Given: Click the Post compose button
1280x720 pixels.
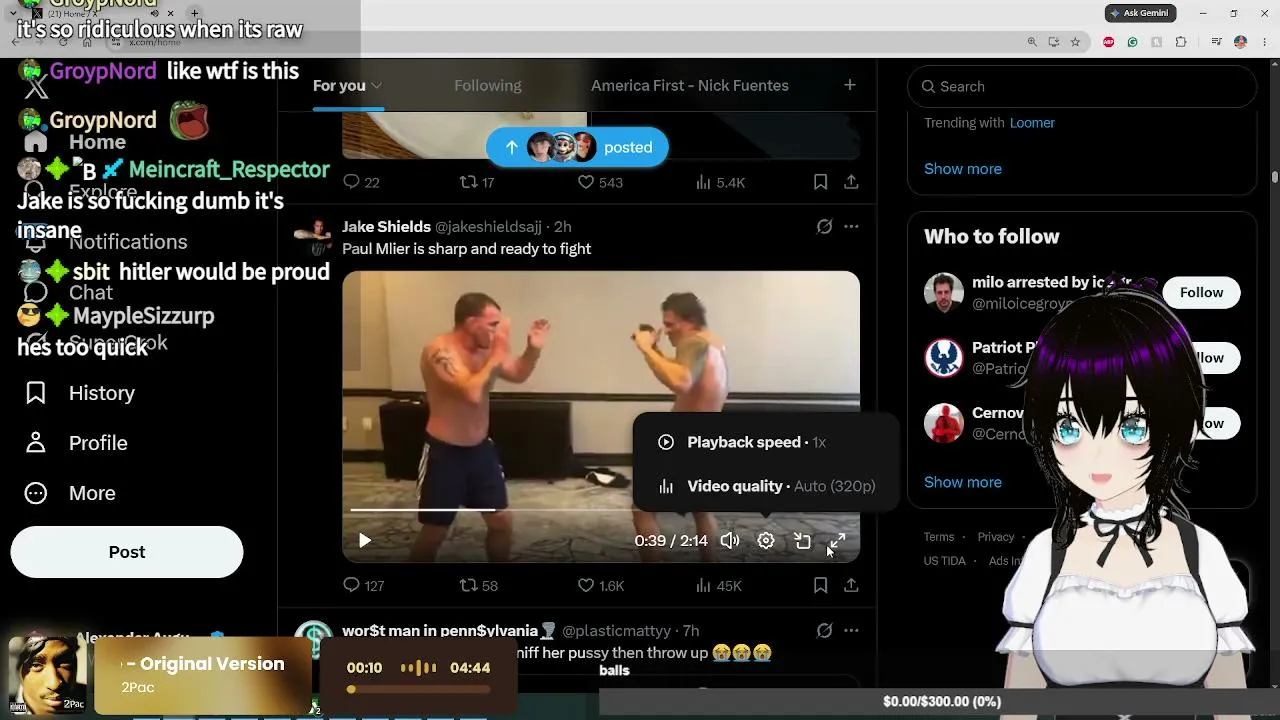Looking at the screenshot, I should click(x=127, y=552).
